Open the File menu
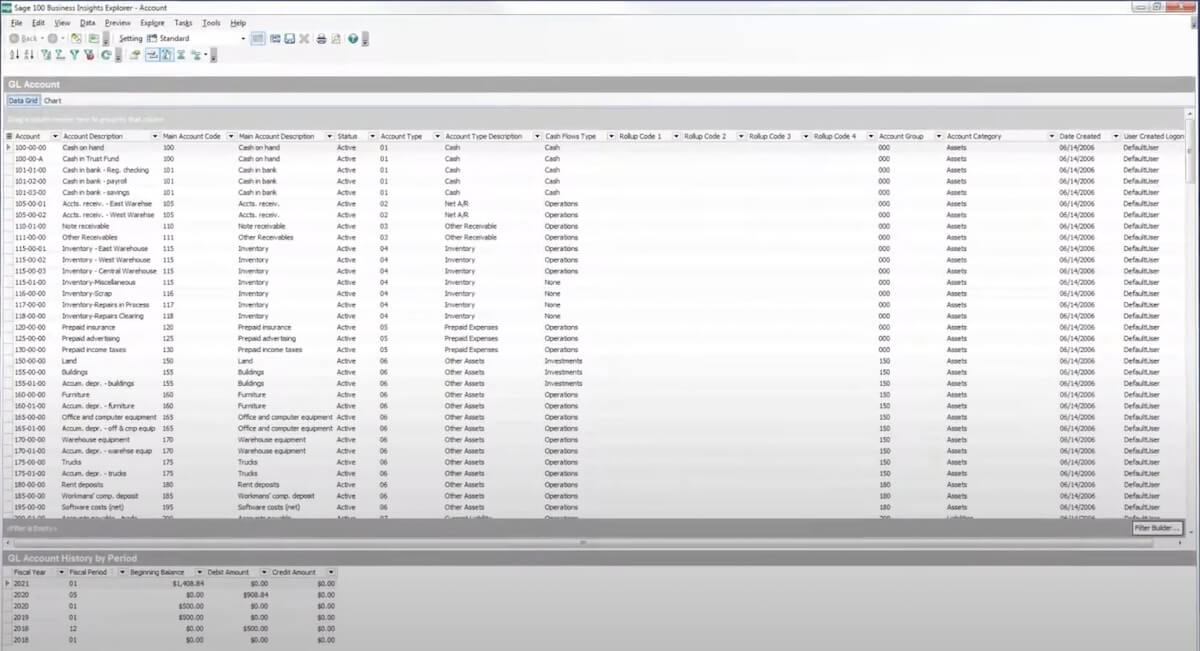This screenshot has width=1200, height=651. 16,22
